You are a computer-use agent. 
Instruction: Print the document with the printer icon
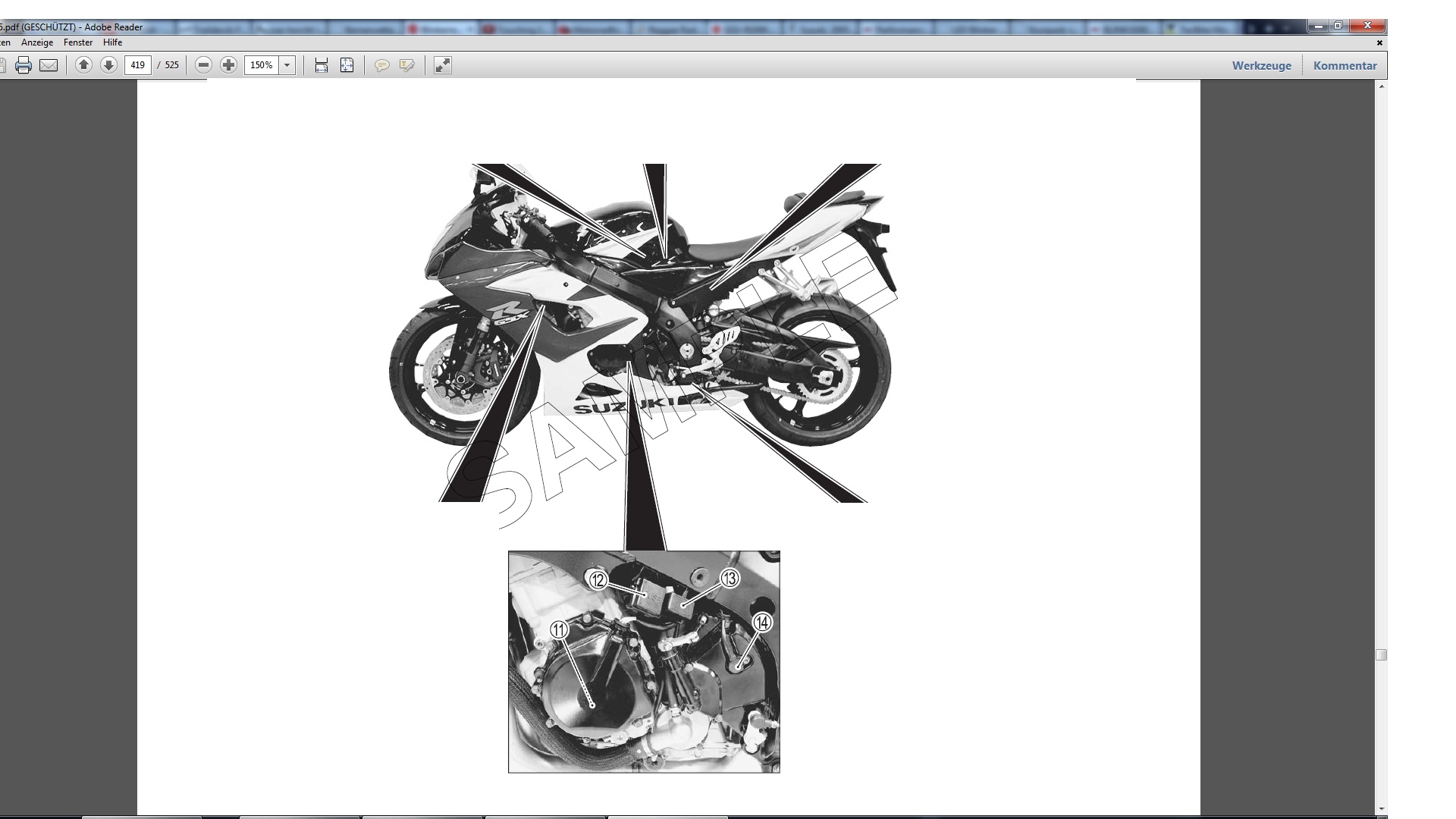tap(24, 65)
